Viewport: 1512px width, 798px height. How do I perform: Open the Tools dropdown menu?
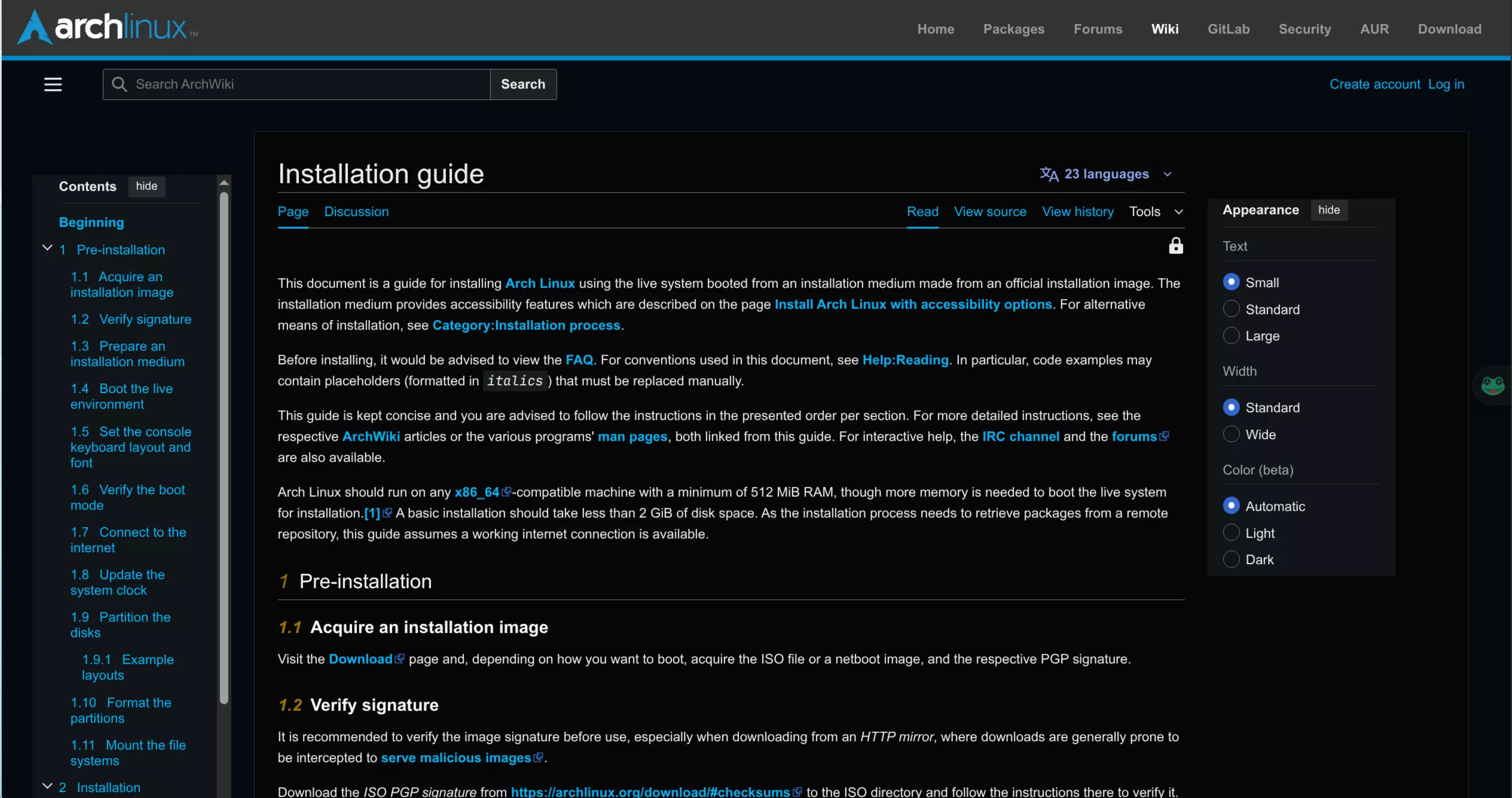click(1156, 212)
